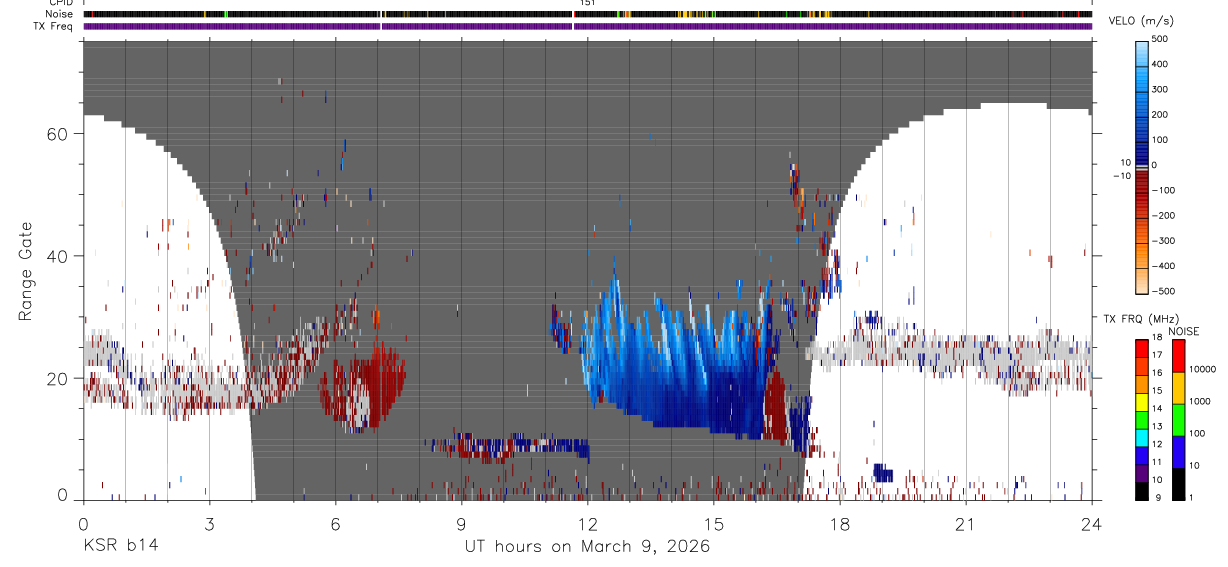Image resolution: width=1228 pixels, height=567 pixels.
Task: Click the 9 tick on UT hours axis
Action: pos(461,523)
